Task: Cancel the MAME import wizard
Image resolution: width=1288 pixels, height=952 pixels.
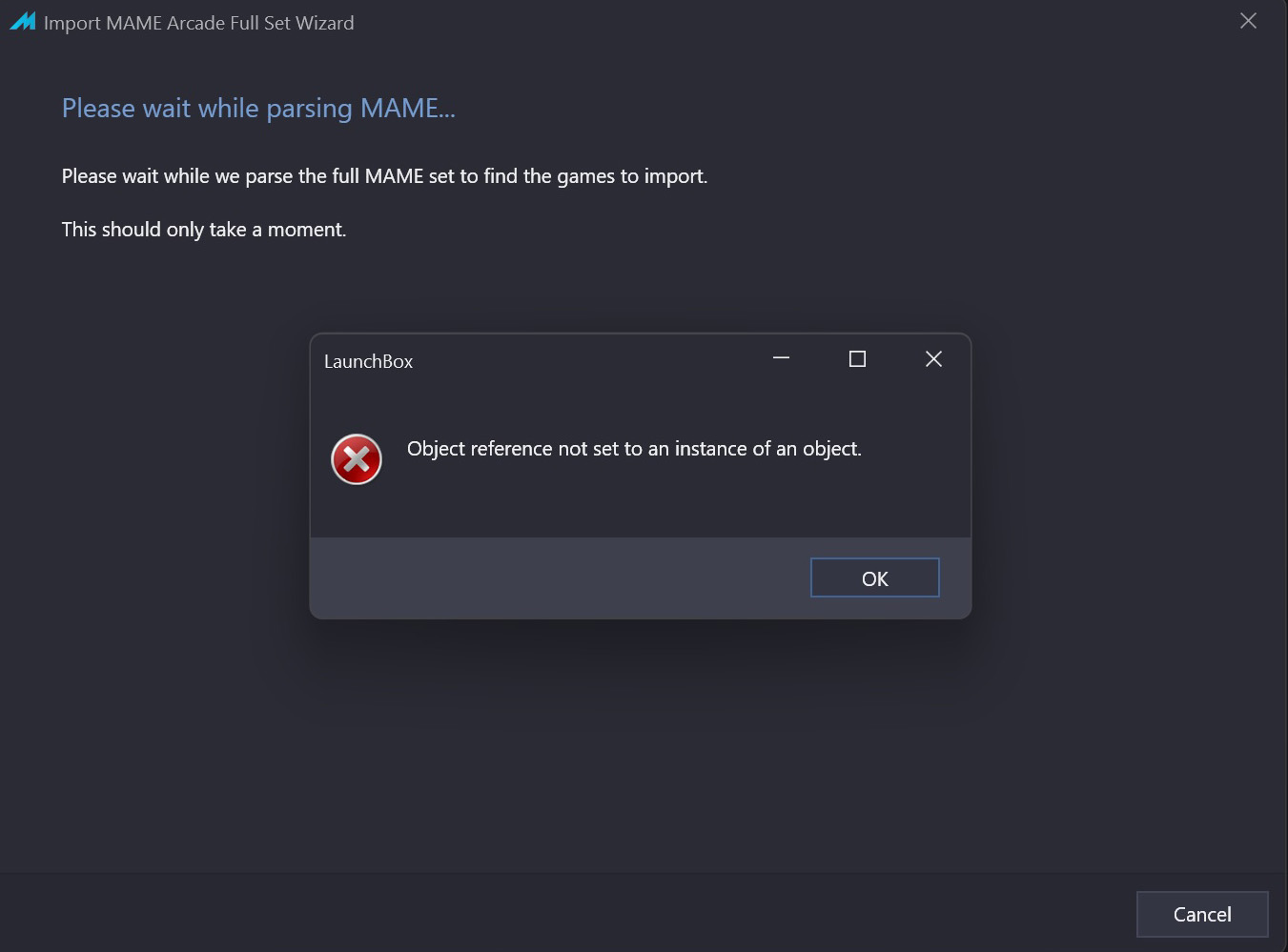Action: click(1202, 914)
